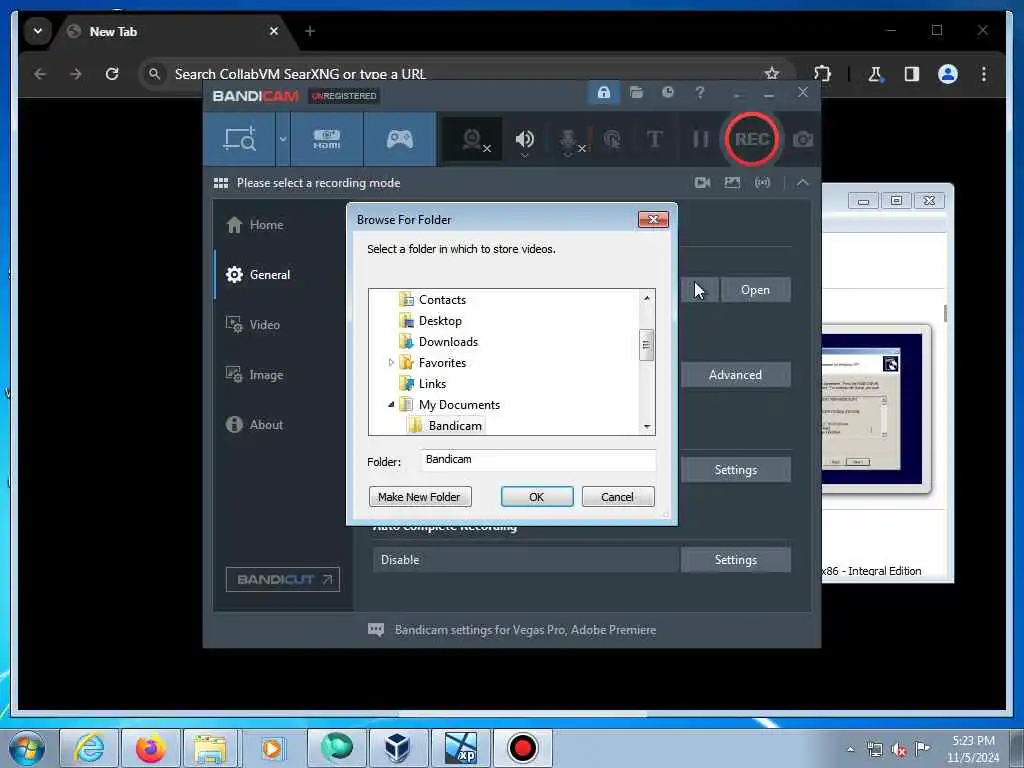This screenshot has height=768, width=1024.
Task: Open the screen mode dropdown arrow
Action: coord(283,139)
